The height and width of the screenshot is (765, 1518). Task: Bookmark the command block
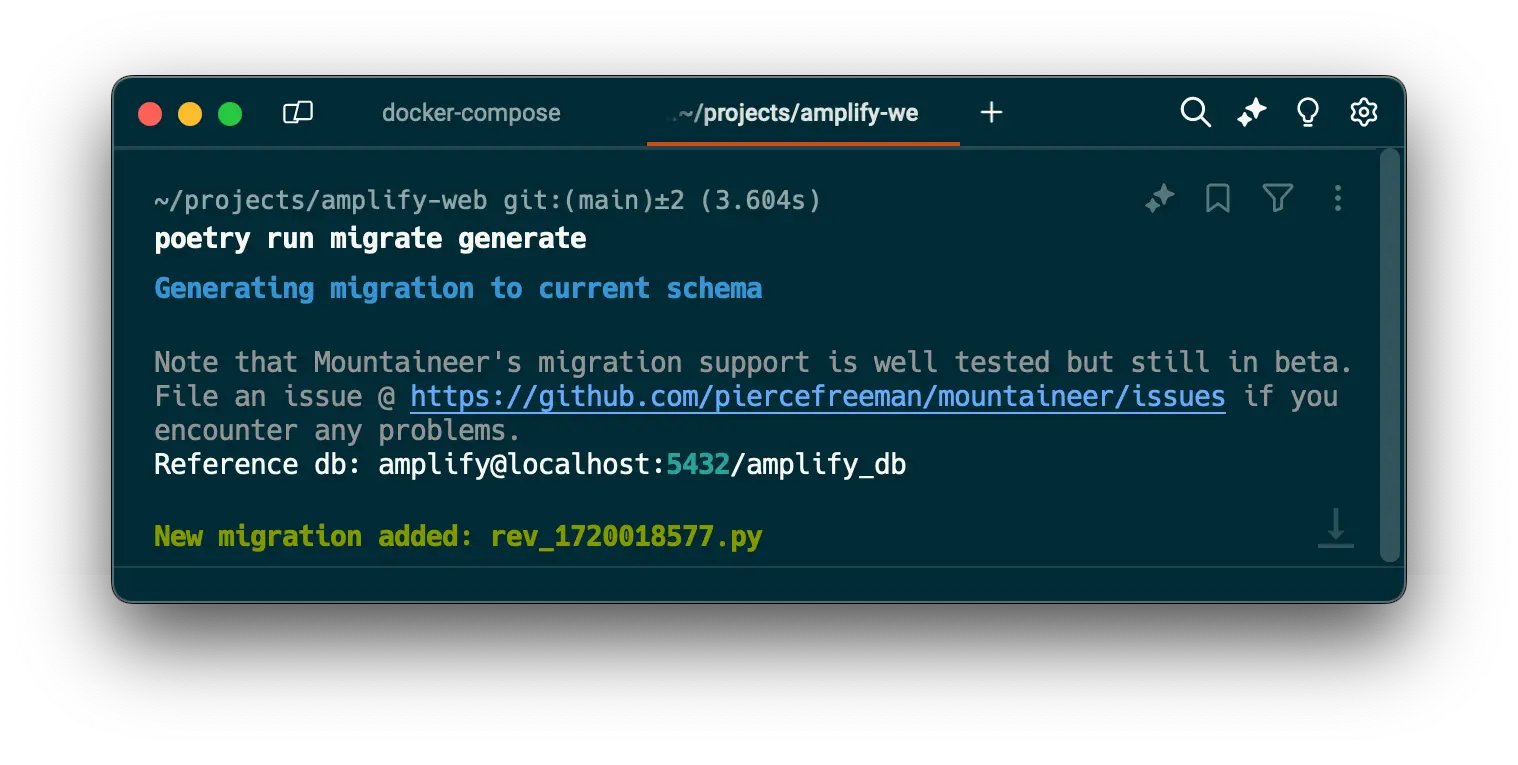pos(1218,199)
